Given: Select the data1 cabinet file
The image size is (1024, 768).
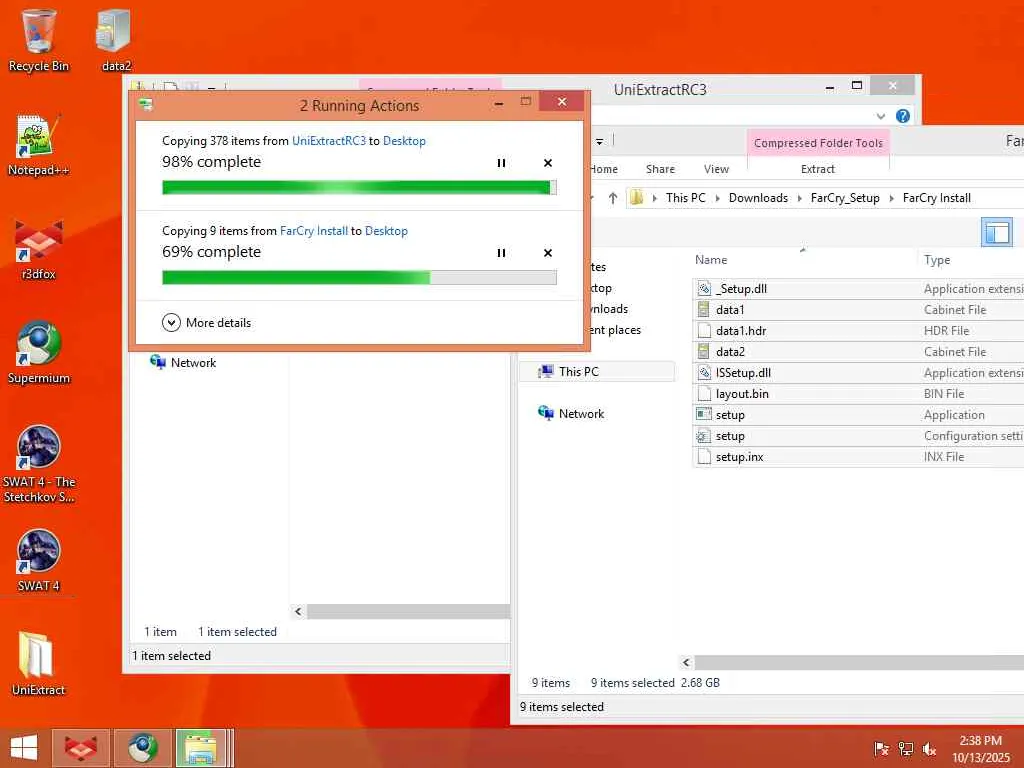Looking at the screenshot, I should click(858, 310).
